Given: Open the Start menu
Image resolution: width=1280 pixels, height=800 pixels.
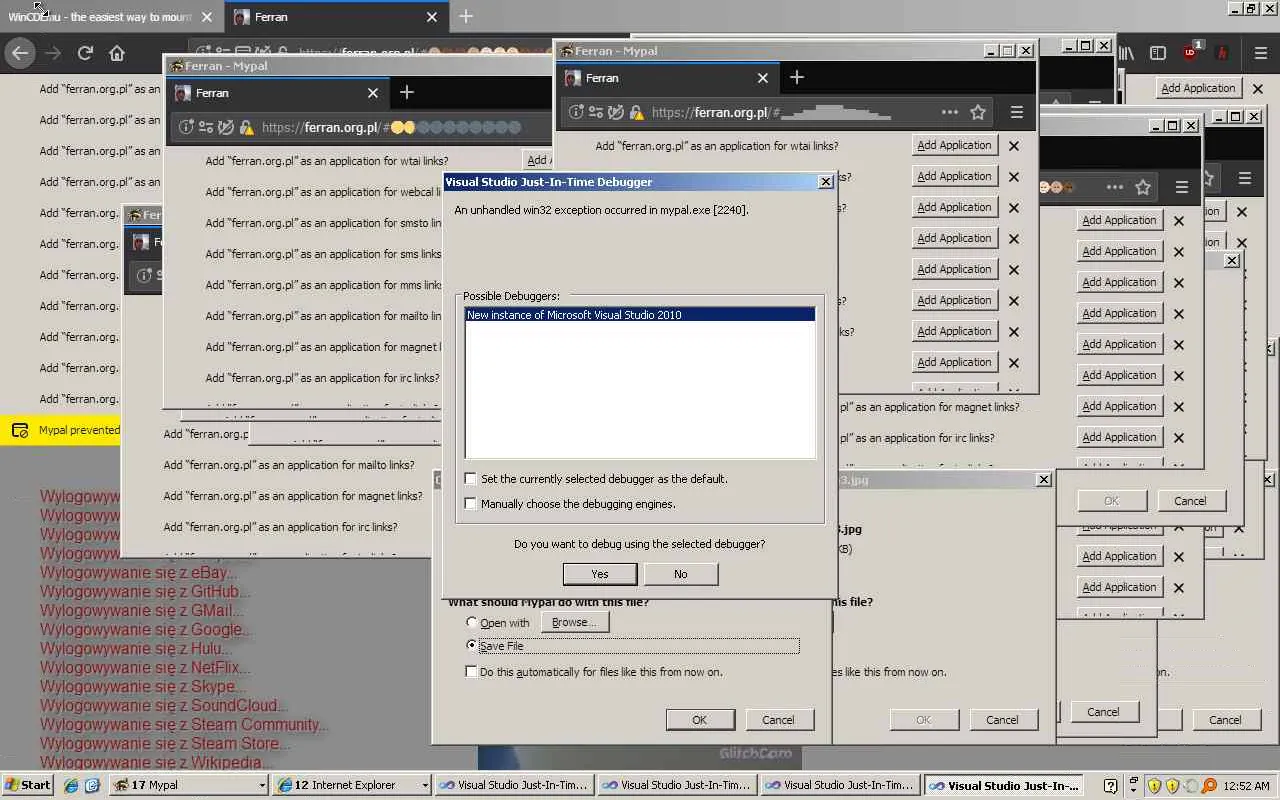Looking at the screenshot, I should [28, 785].
